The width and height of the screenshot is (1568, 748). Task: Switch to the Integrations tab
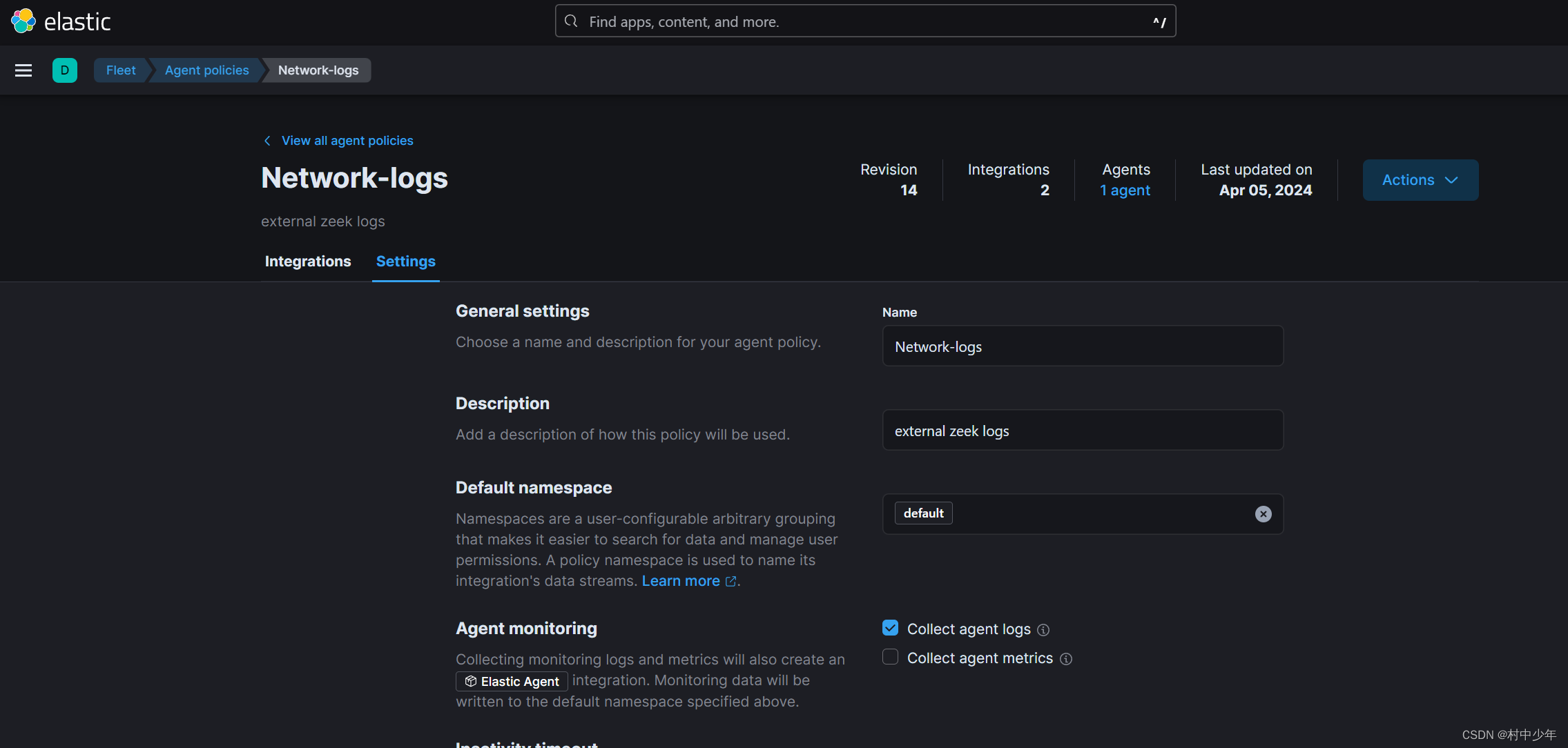click(x=308, y=262)
